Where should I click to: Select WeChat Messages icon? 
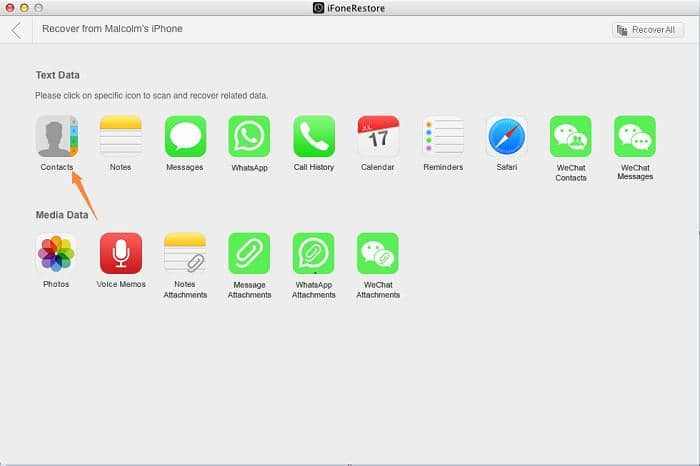(x=635, y=136)
